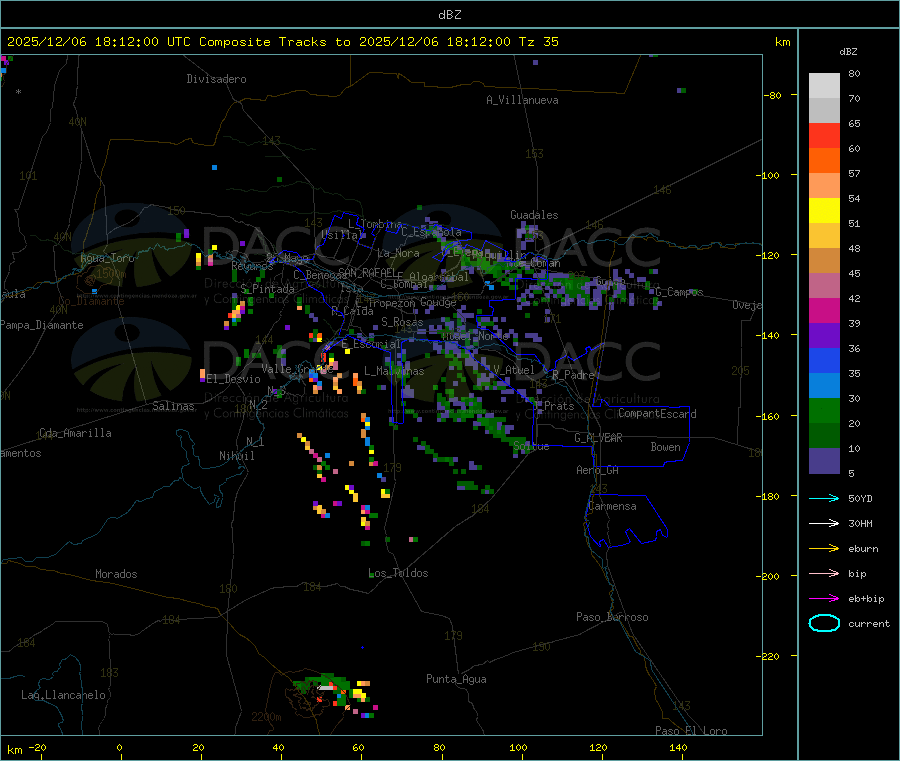Click the CompartEscard map label
The width and height of the screenshot is (900, 761).
coord(657,414)
